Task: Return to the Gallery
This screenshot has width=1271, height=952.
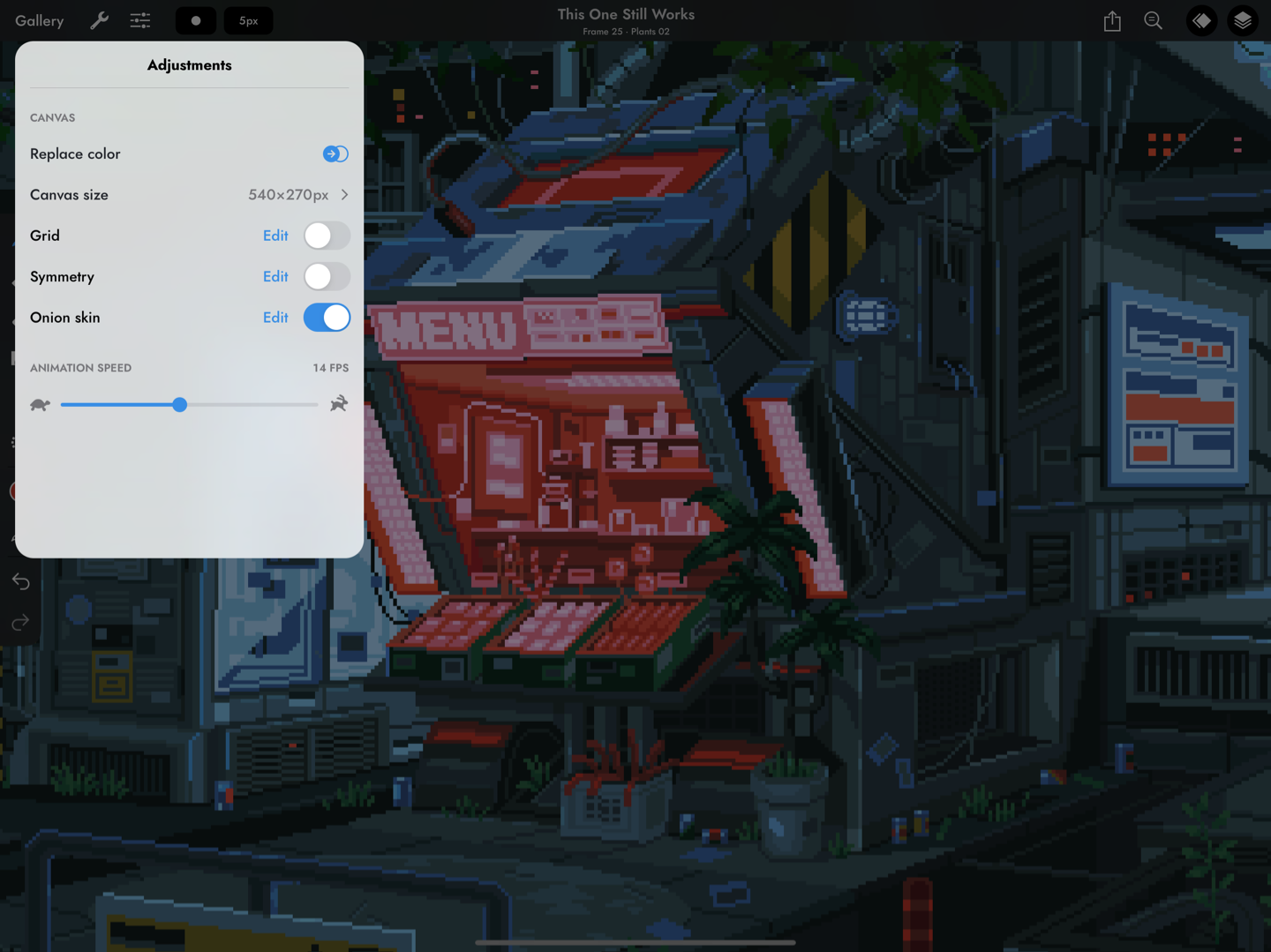Action: (x=40, y=20)
